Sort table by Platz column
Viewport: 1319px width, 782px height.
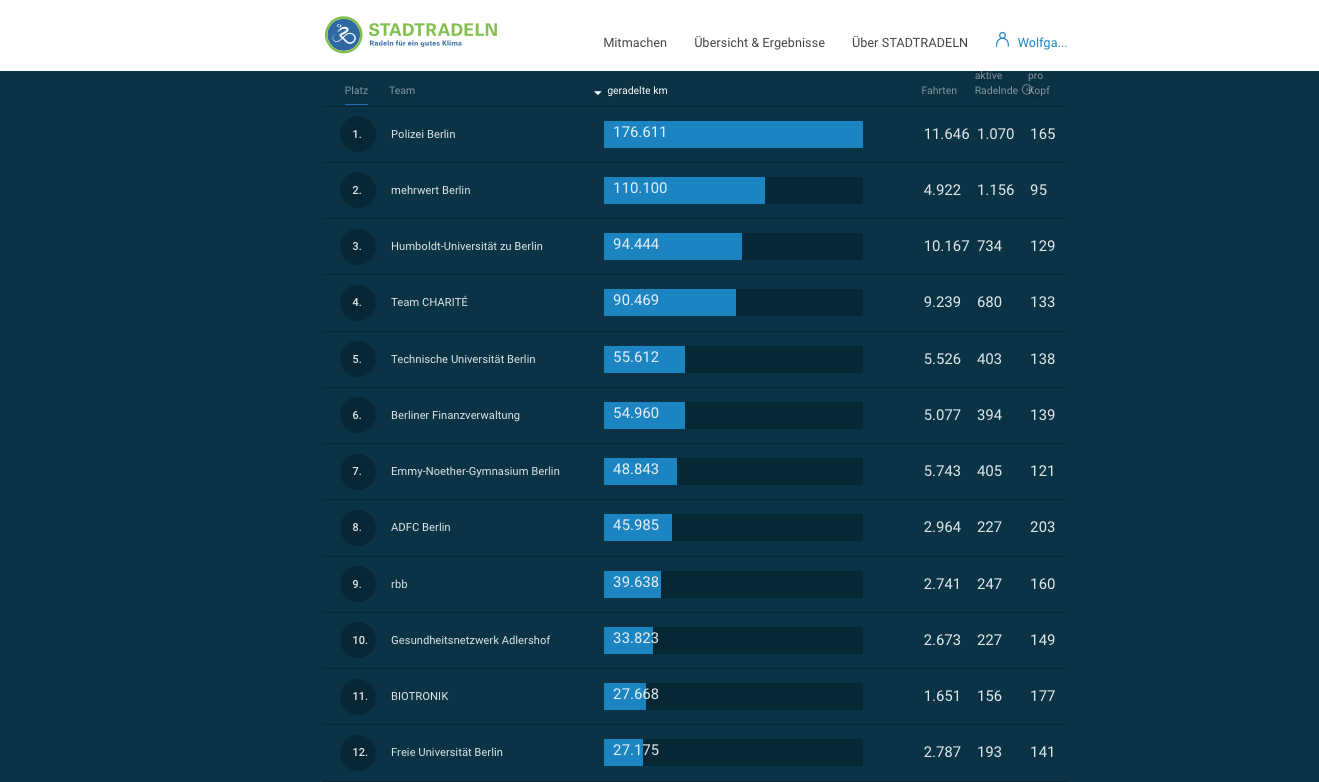[x=356, y=91]
